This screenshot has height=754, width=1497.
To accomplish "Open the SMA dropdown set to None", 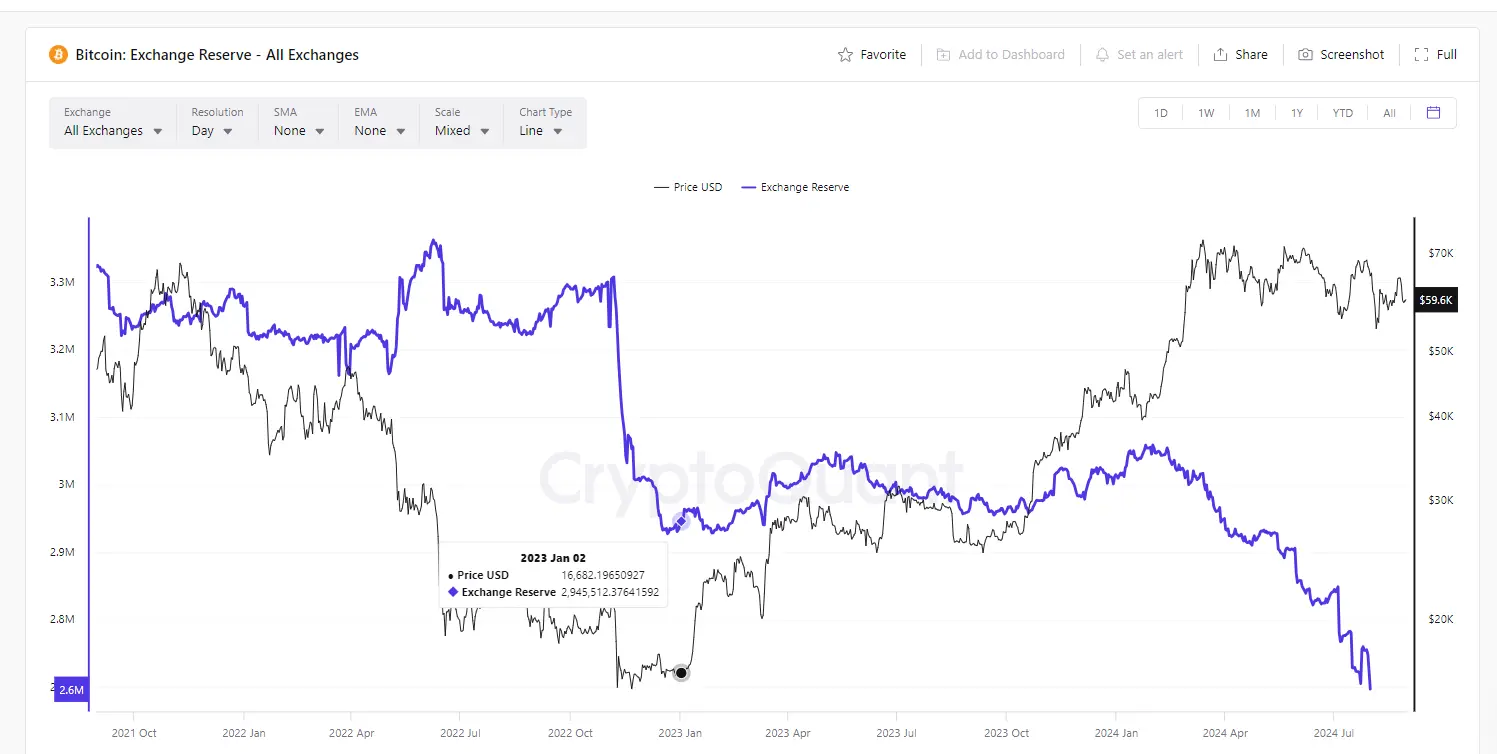I will coord(296,130).
